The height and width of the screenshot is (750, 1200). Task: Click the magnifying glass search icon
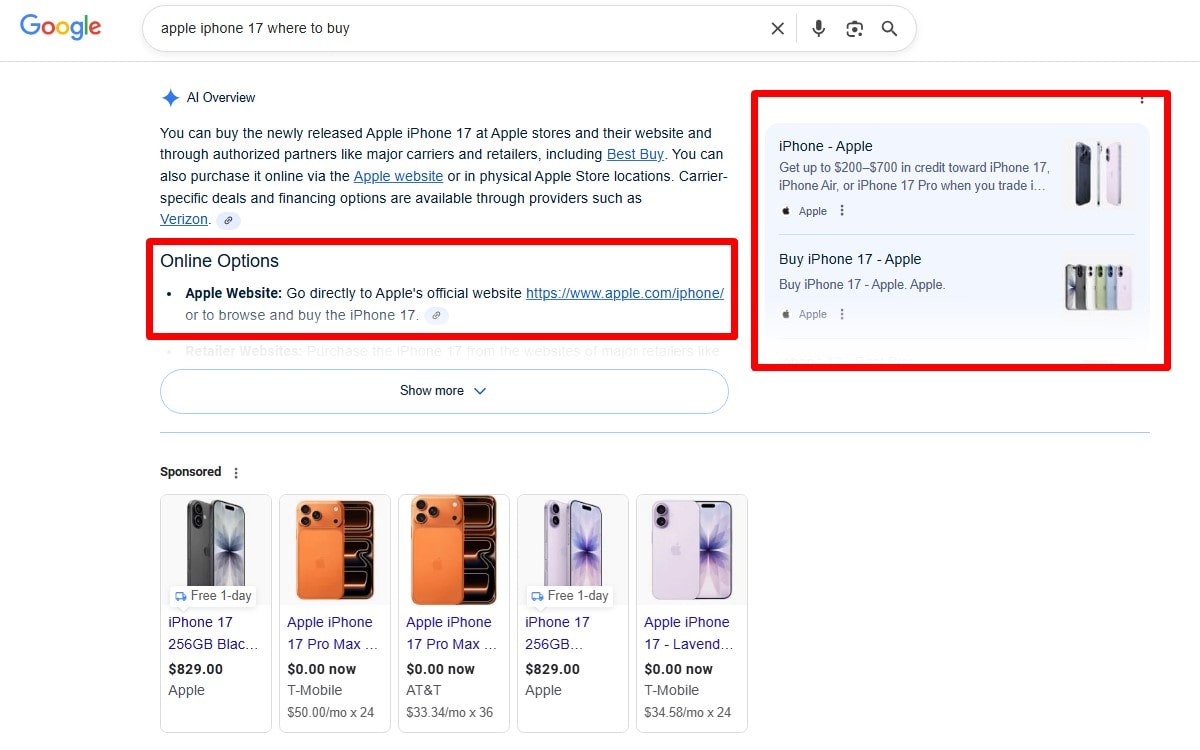[x=889, y=29]
